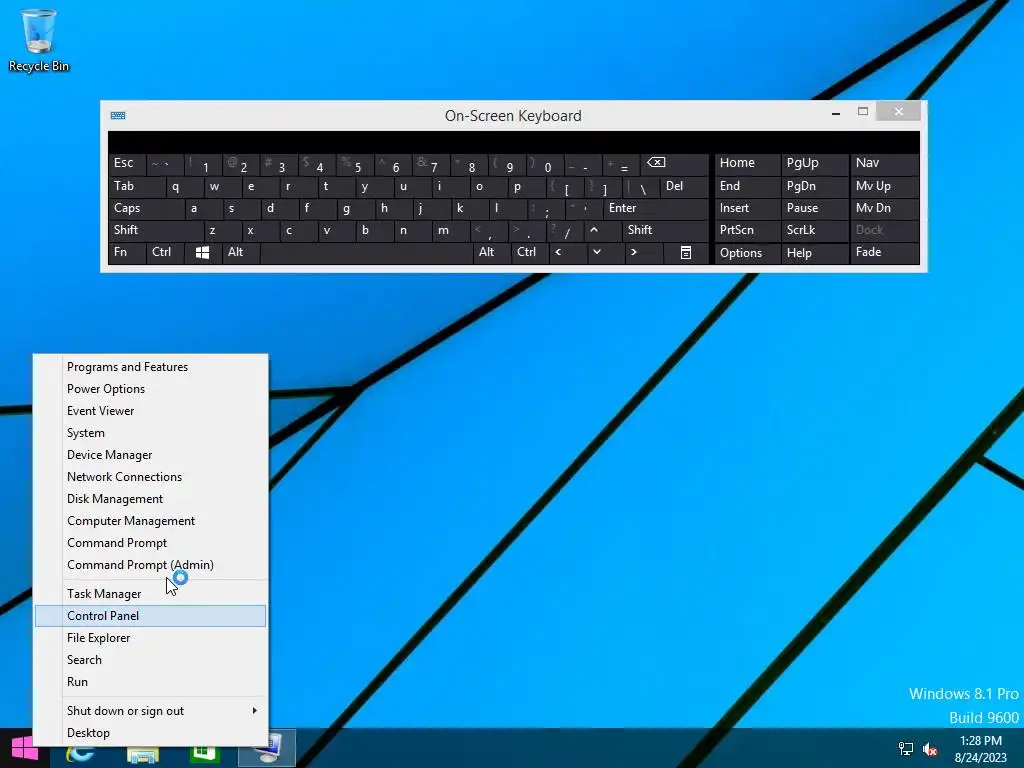Open Task Manager from the menu
Viewport: 1024px width, 768px height.
tap(150, 594)
